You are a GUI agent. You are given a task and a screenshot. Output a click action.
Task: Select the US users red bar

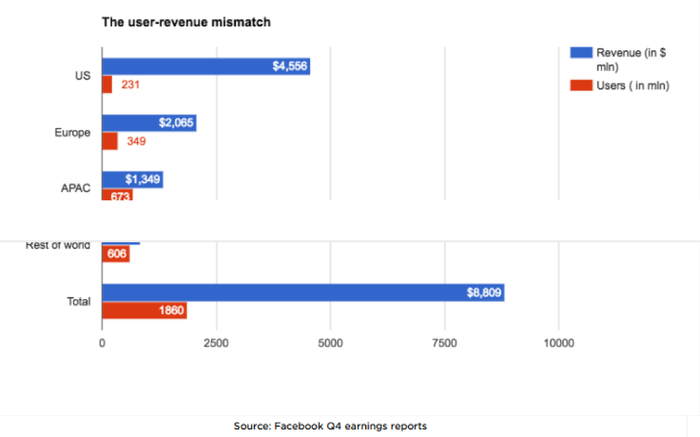pyautogui.click(x=107, y=84)
